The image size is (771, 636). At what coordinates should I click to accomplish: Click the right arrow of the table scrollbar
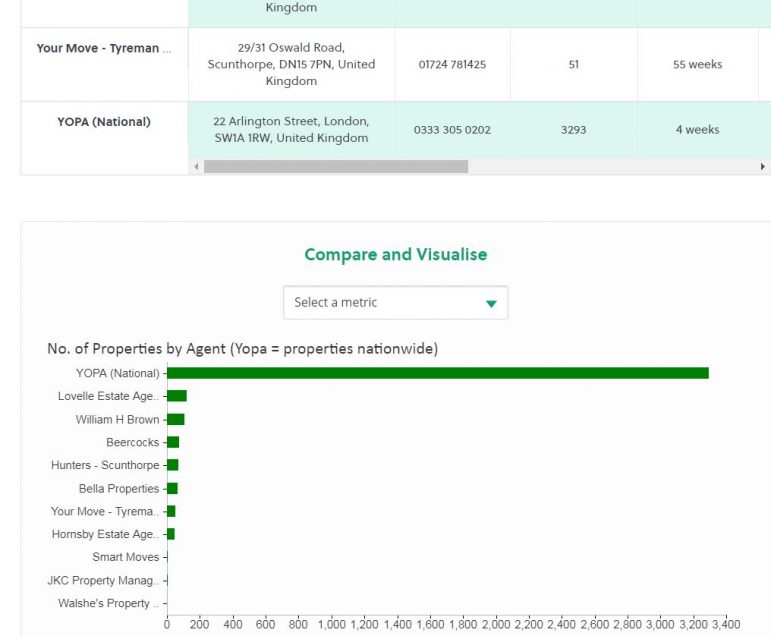763,167
